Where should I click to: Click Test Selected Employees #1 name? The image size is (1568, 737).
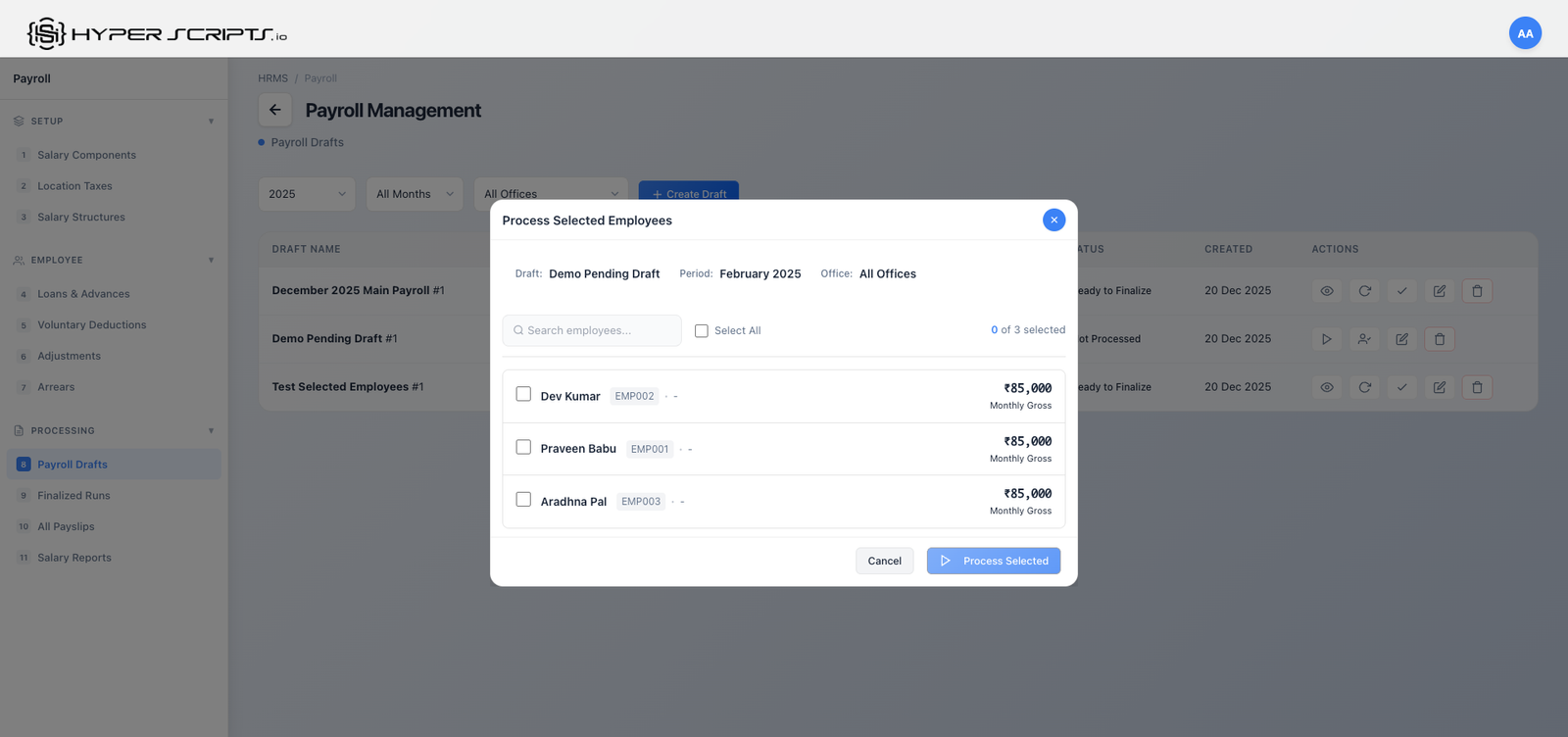pyautogui.click(x=348, y=387)
